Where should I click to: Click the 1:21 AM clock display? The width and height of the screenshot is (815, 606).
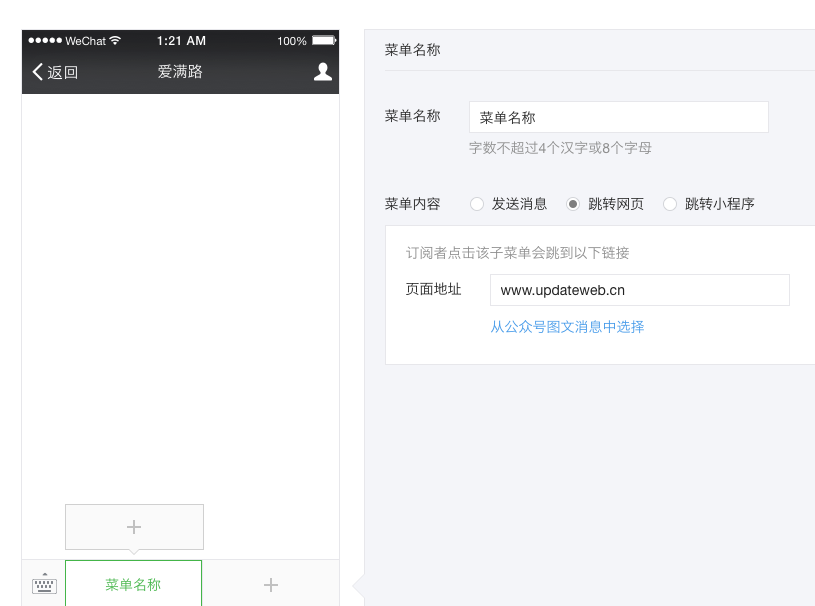[x=181, y=41]
